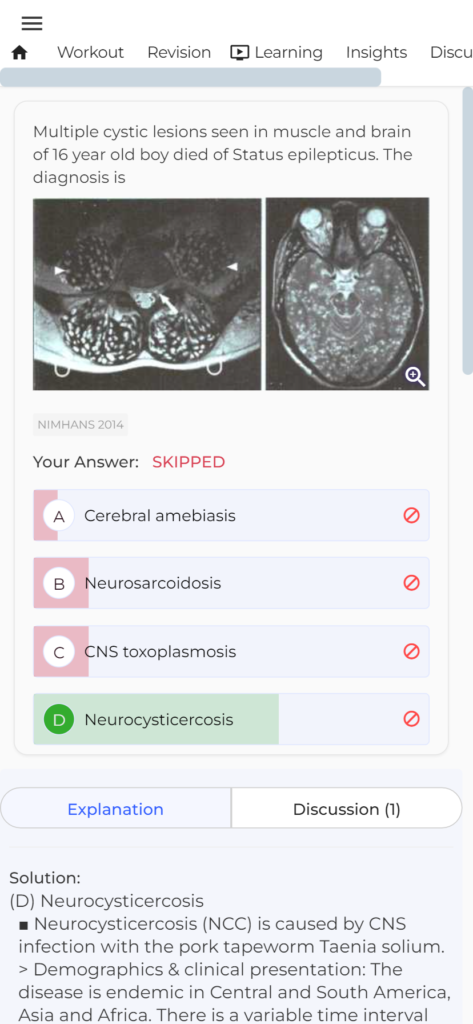Switch to the Insights tab
This screenshot has width=473, height=1024.
[x=376, y=53]
